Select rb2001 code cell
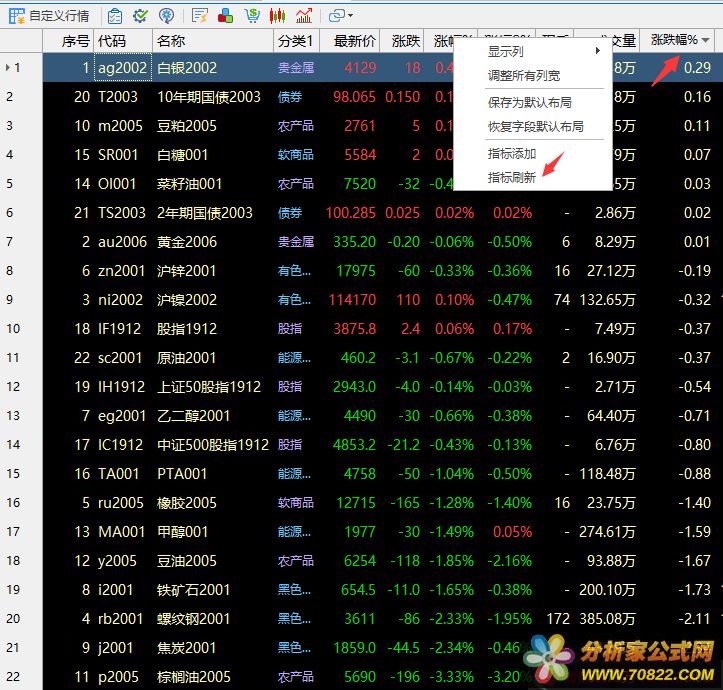 [x=121, y=619]
